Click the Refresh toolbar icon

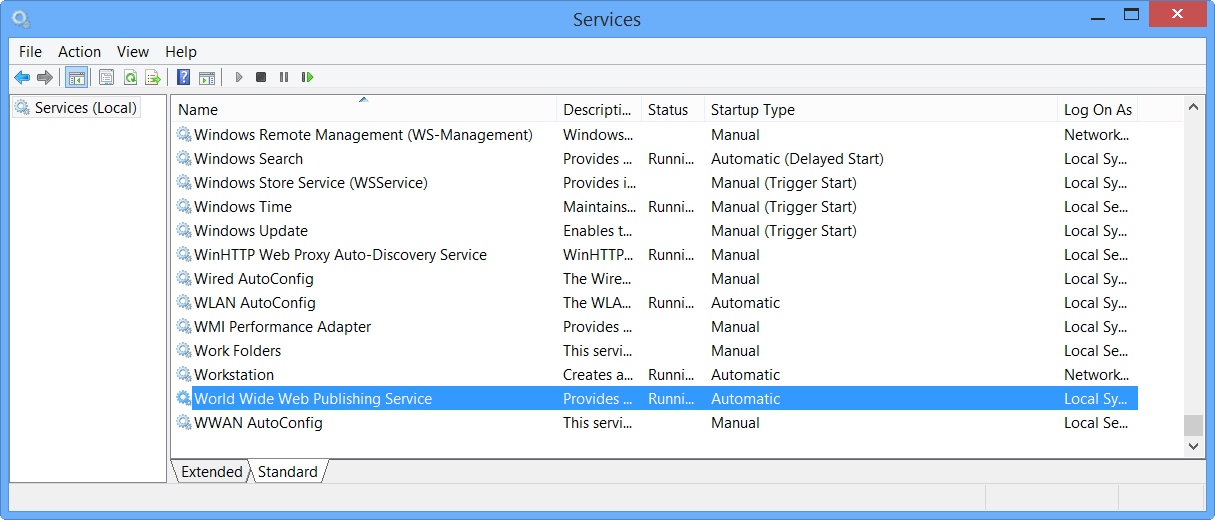[130, 77]
